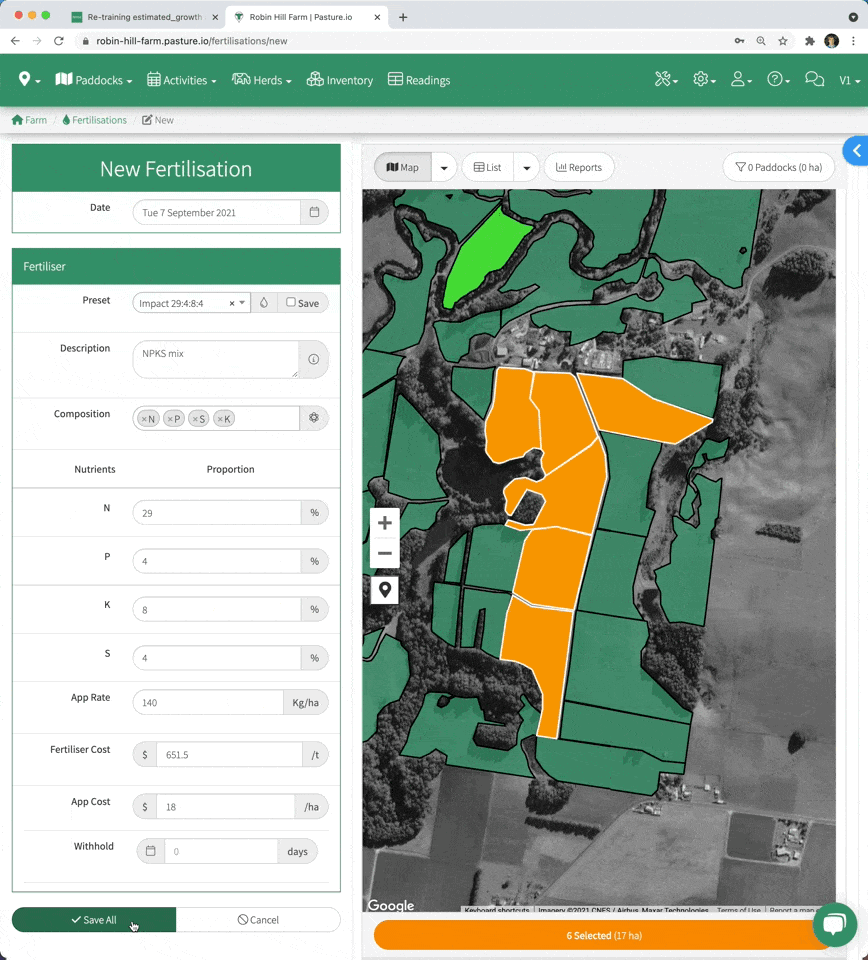868x960 pixels.
Task: Open the chat conversations icon
Action: click(814, 80)
